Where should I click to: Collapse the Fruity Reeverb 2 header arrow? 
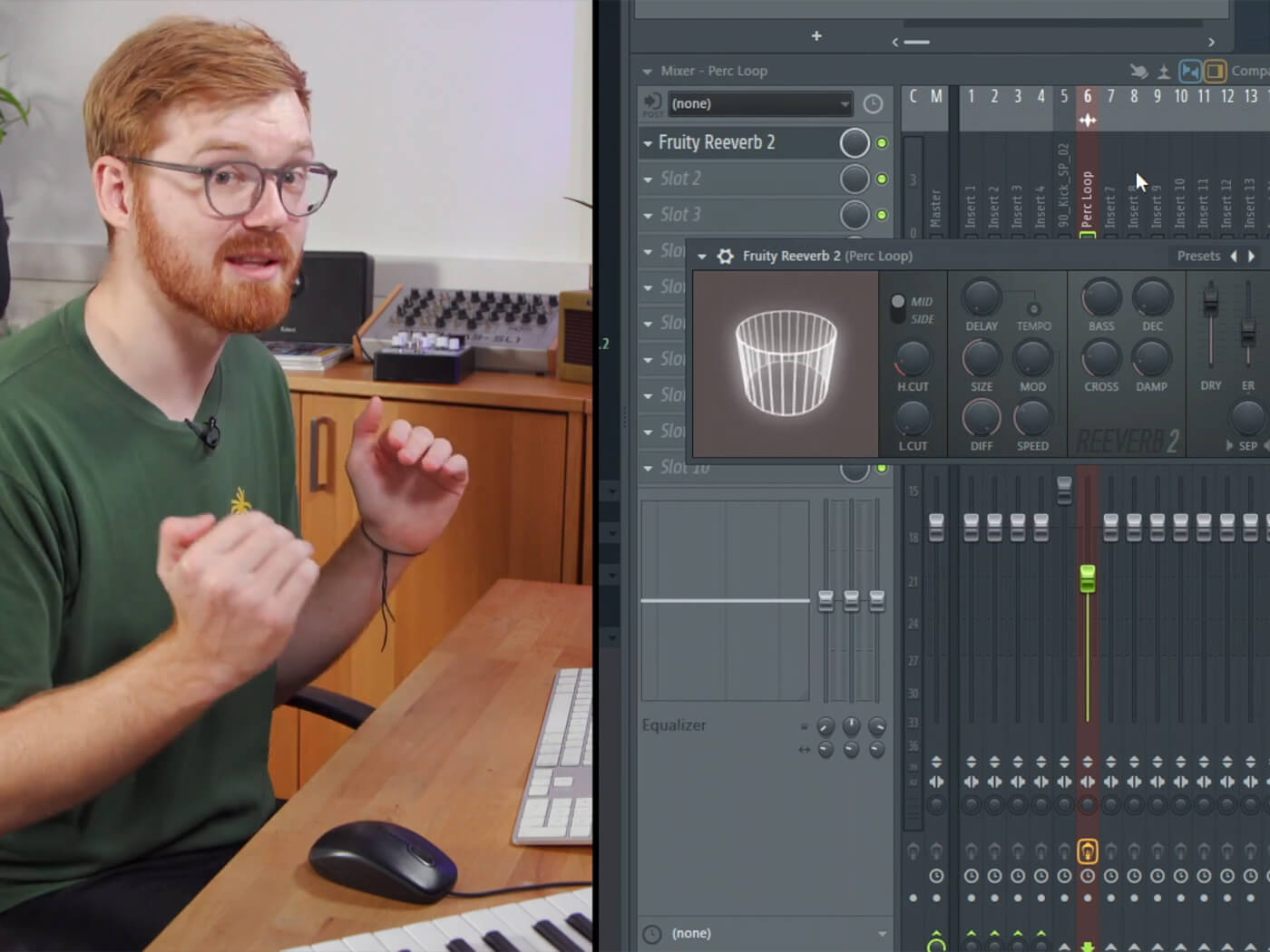(x=700, y=257)
